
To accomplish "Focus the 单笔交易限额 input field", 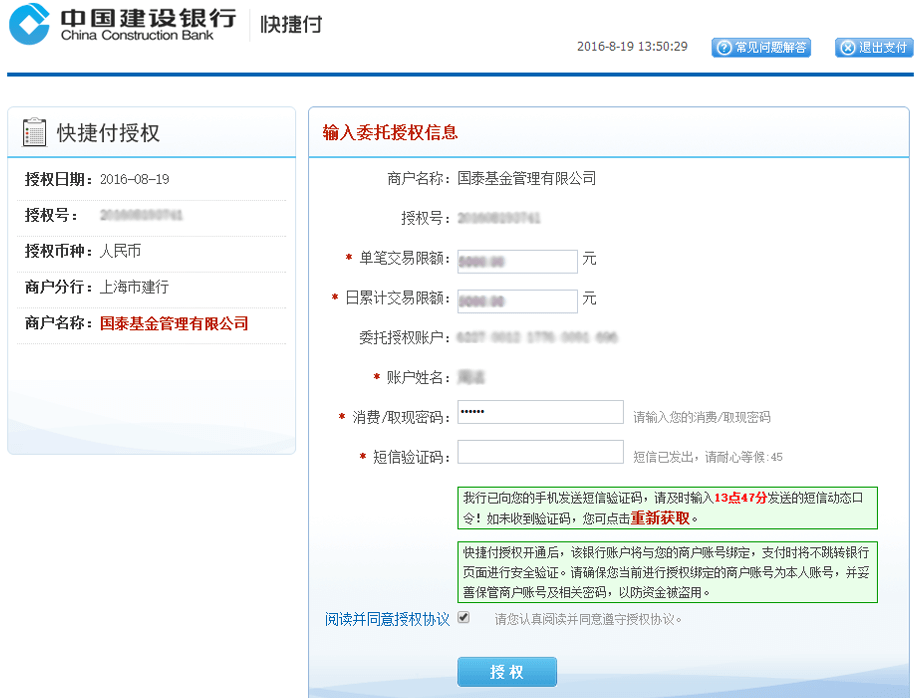I will coord(517,261).
